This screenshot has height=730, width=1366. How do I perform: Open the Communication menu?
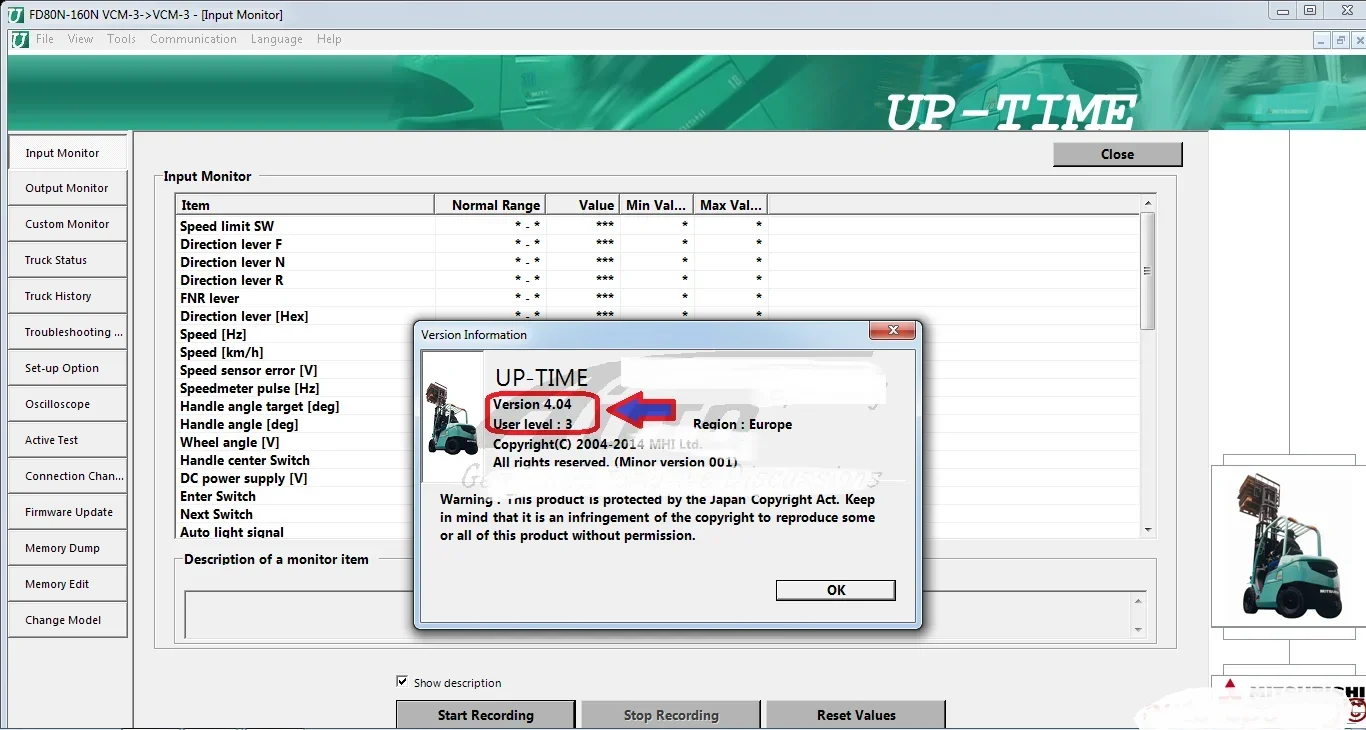click(x=193, y=40)
